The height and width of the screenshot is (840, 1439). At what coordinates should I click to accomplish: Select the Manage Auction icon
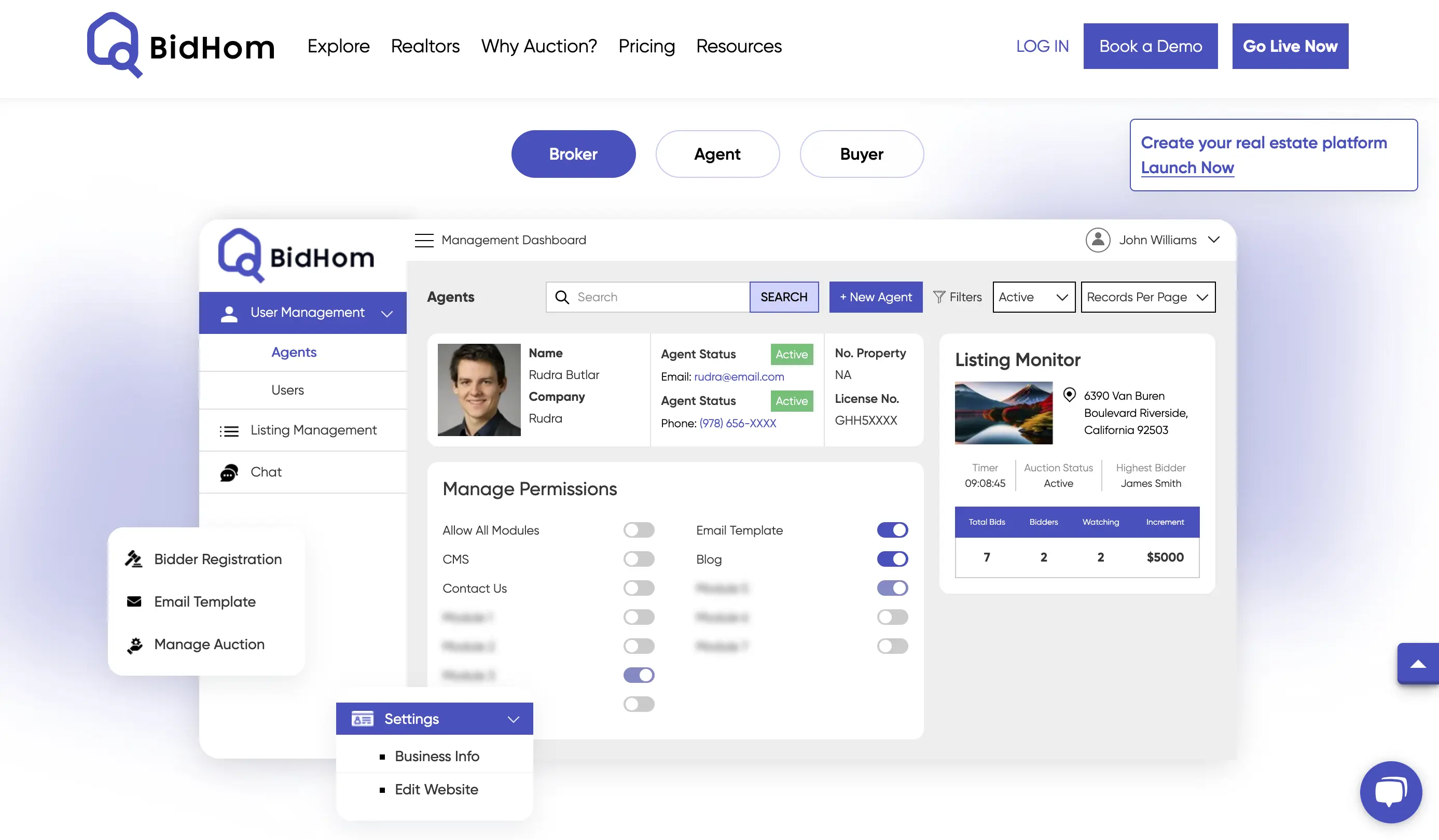click(134, 645)
